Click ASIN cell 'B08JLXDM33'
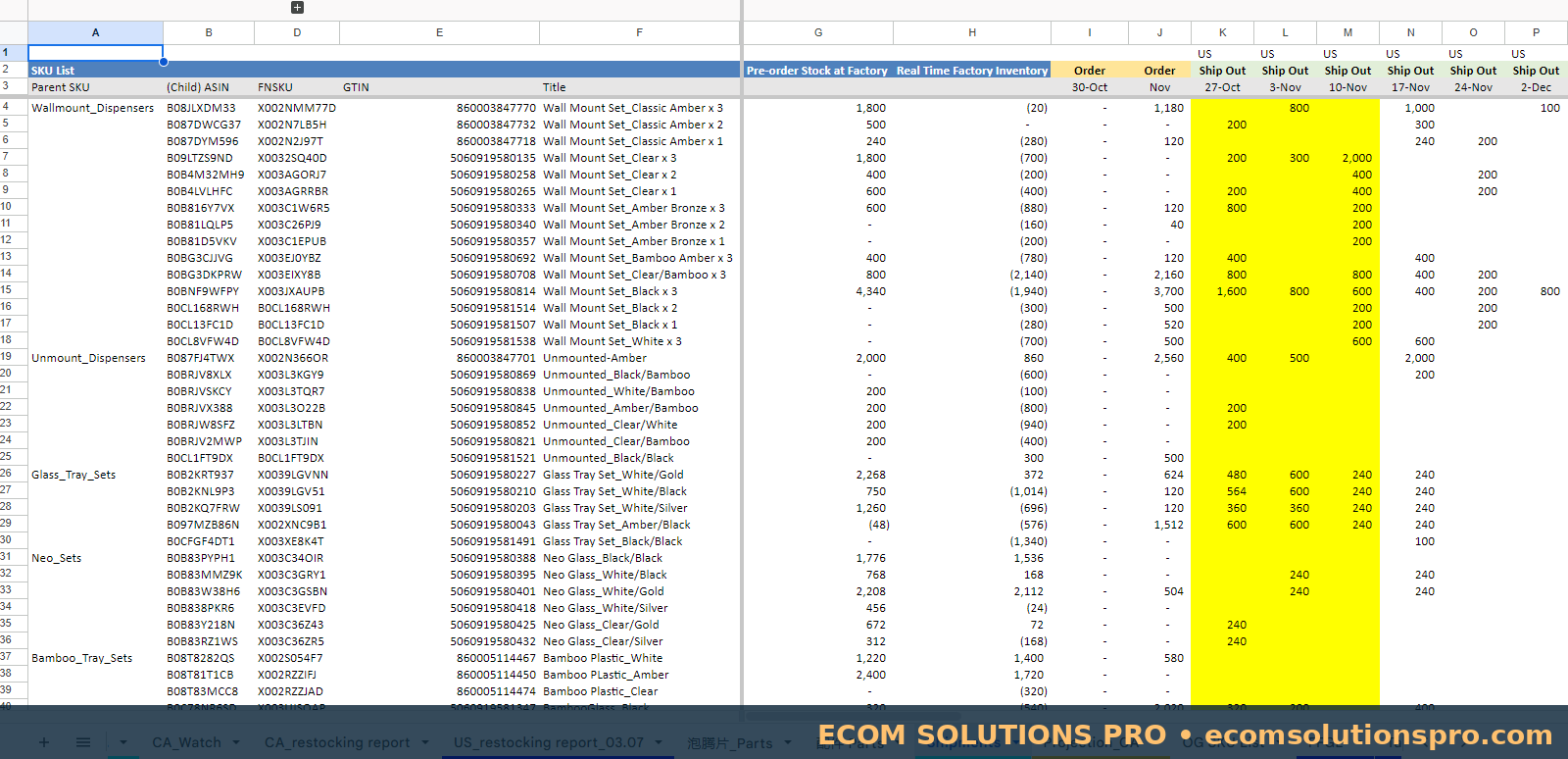Viewport: 1568px width, 759px height. (209, 108)
